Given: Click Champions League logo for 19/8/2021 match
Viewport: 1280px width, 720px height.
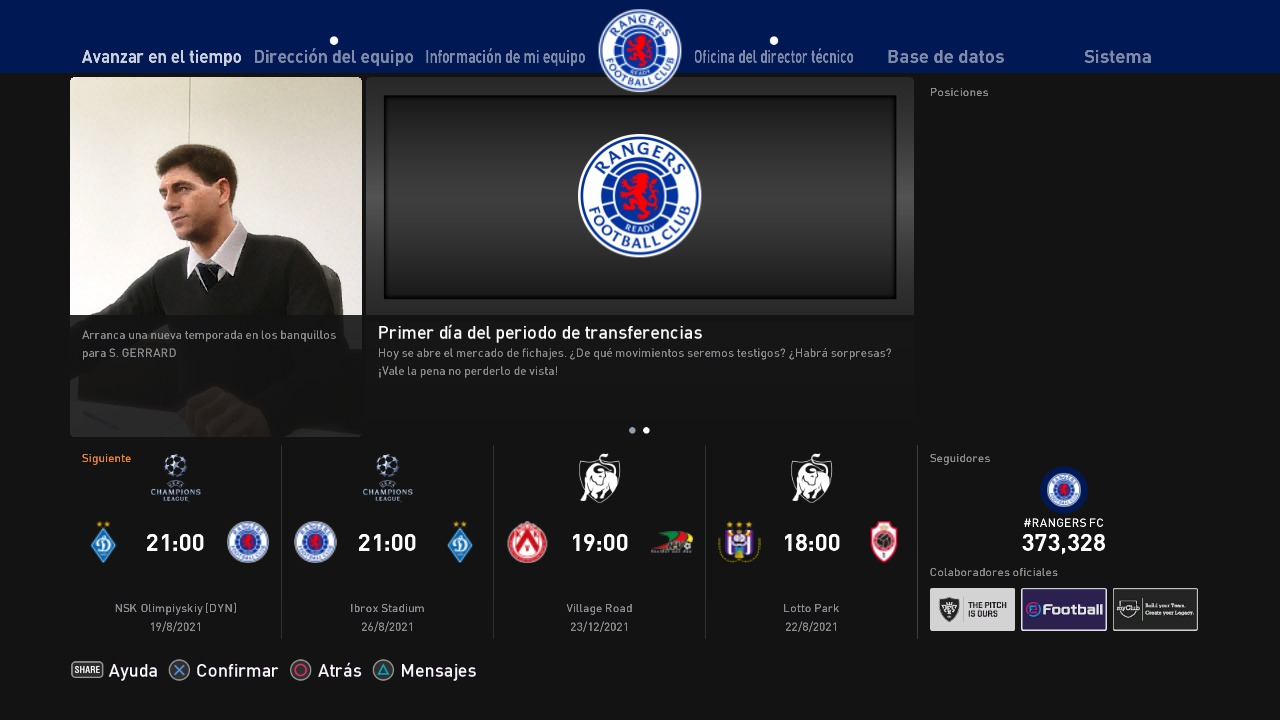Looking at the screenshot, I should point(175,477).
